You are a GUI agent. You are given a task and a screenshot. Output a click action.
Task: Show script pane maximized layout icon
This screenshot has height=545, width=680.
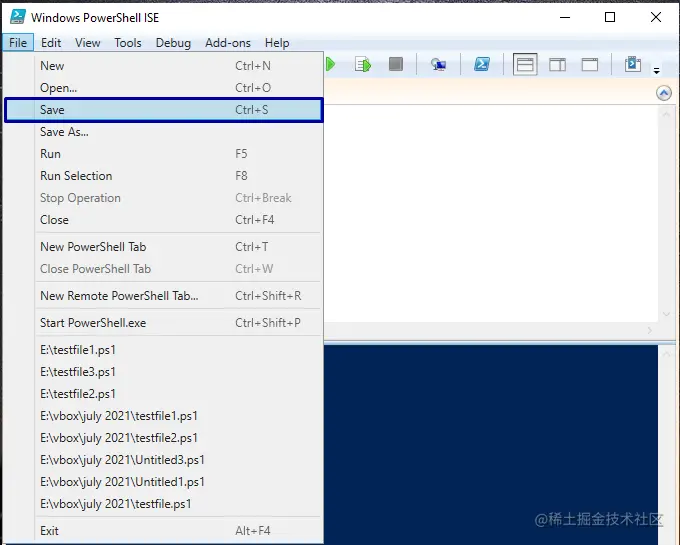[590, 65]
